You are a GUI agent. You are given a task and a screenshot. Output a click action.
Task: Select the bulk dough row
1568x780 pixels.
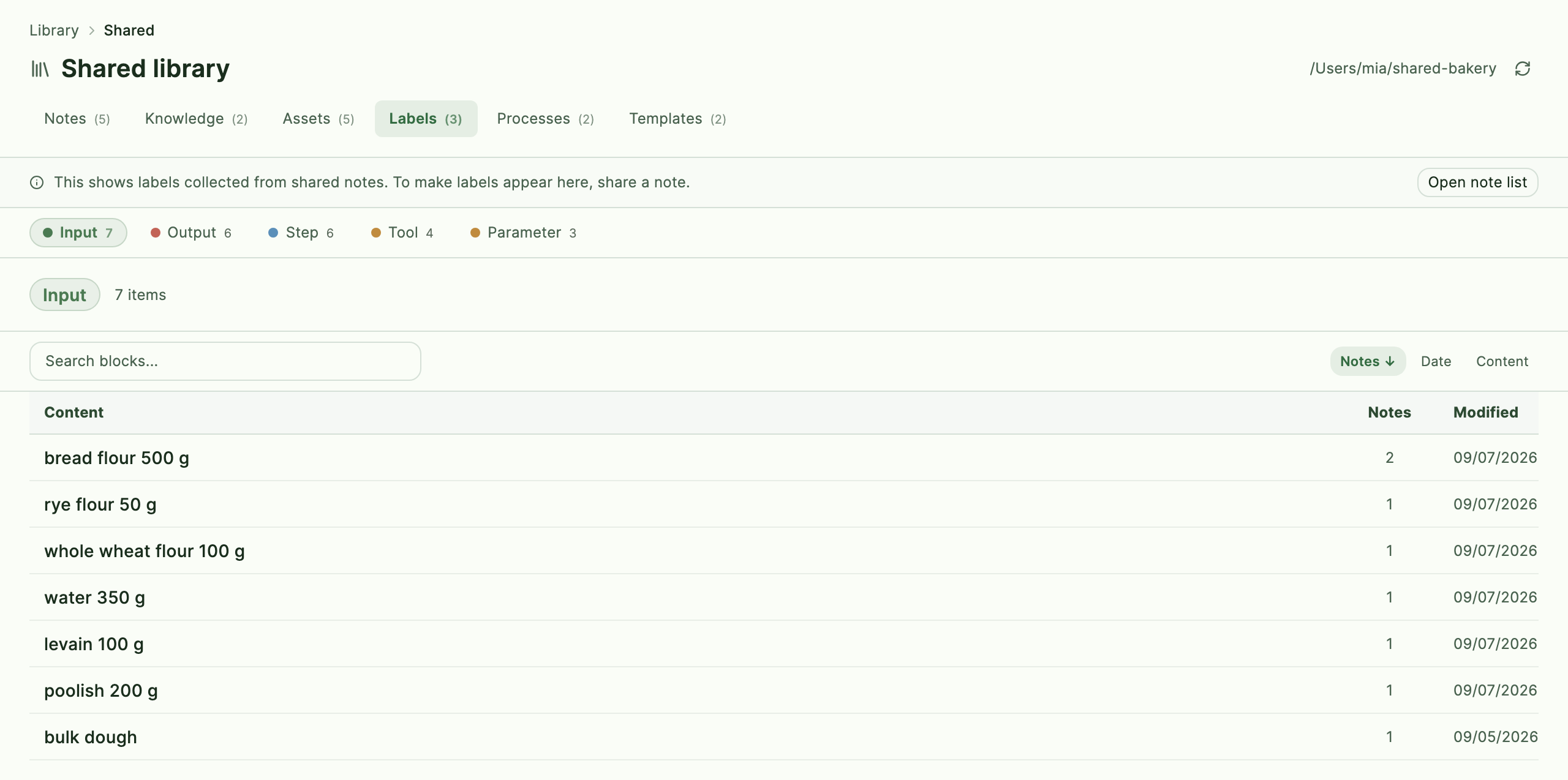pos(784,737)
